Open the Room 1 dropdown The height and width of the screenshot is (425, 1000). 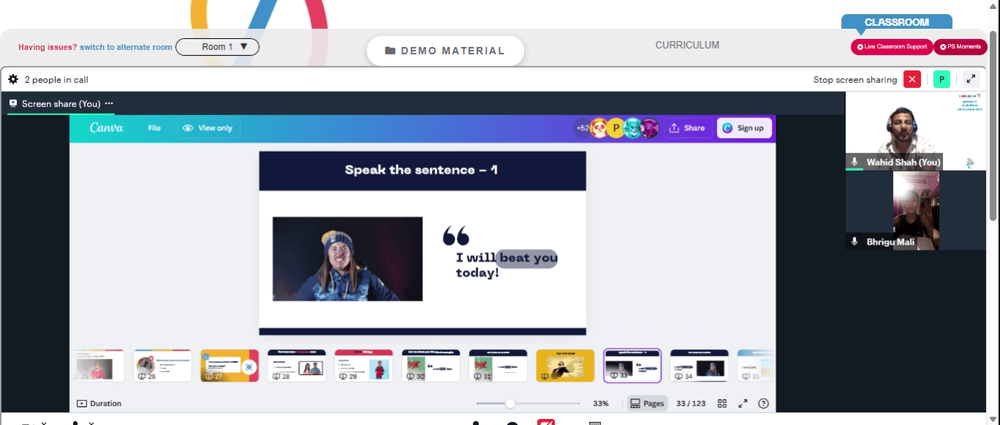217,47
